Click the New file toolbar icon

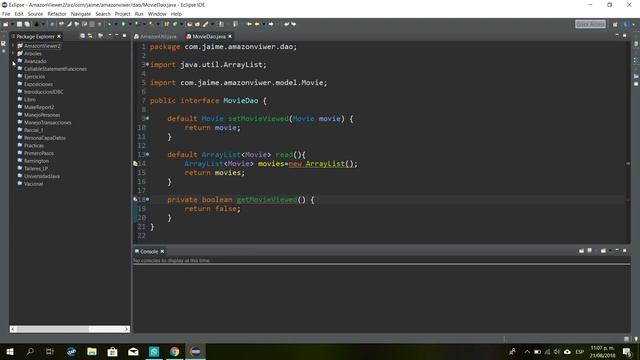5,24
